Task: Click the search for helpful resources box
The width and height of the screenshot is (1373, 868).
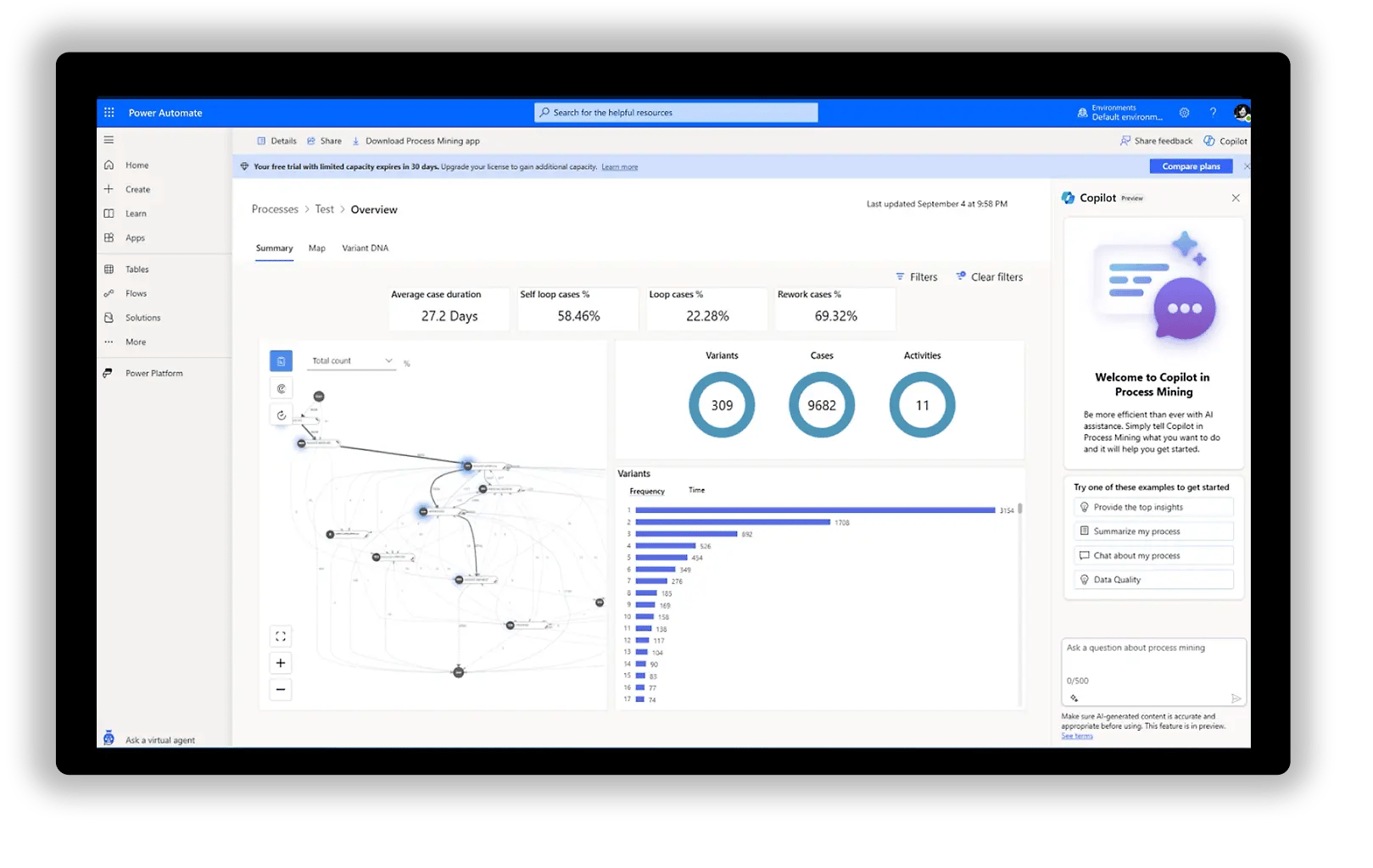Action: click(x=676, y=113)
